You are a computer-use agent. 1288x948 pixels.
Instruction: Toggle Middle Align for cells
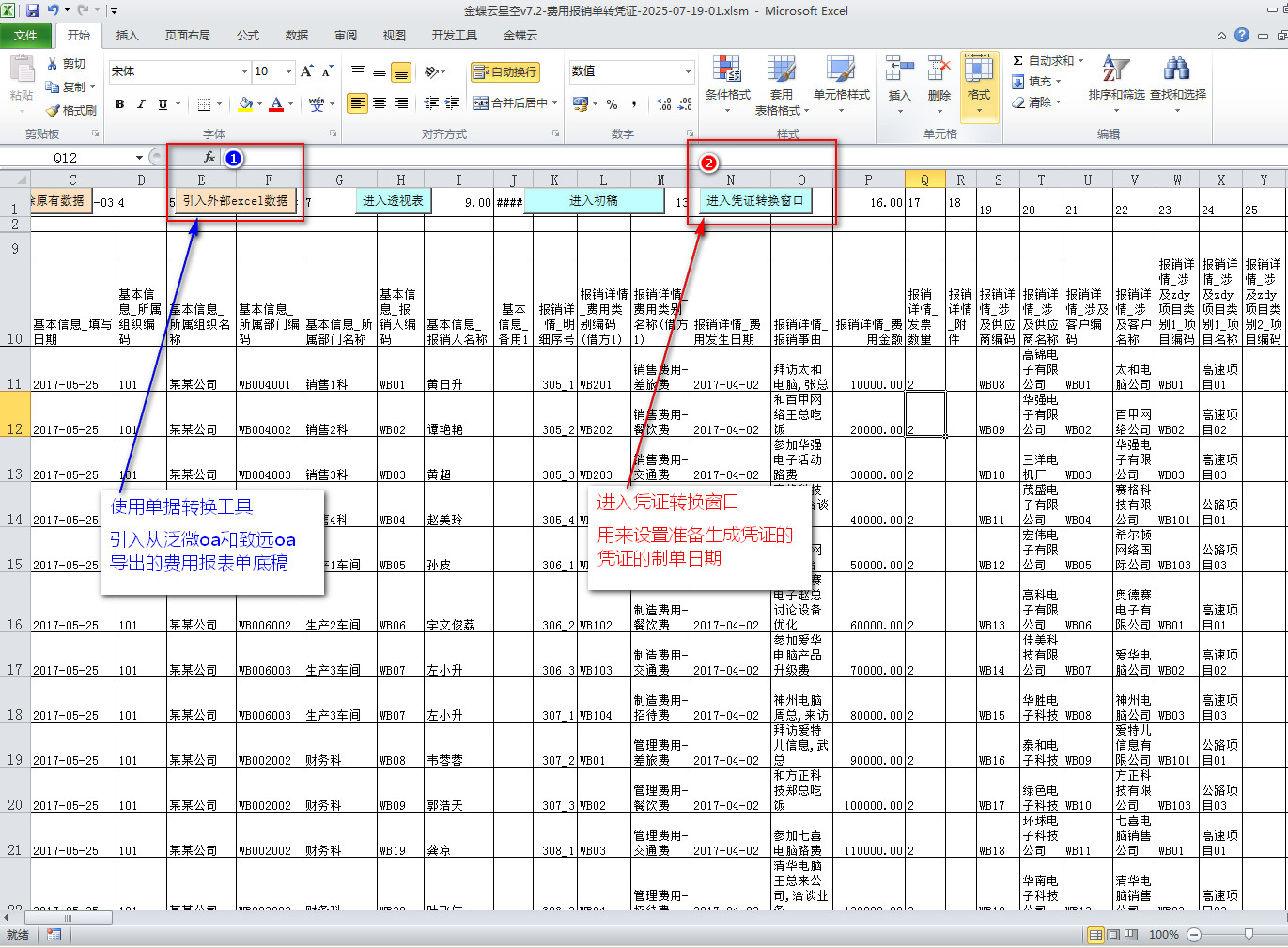point(379,71)
